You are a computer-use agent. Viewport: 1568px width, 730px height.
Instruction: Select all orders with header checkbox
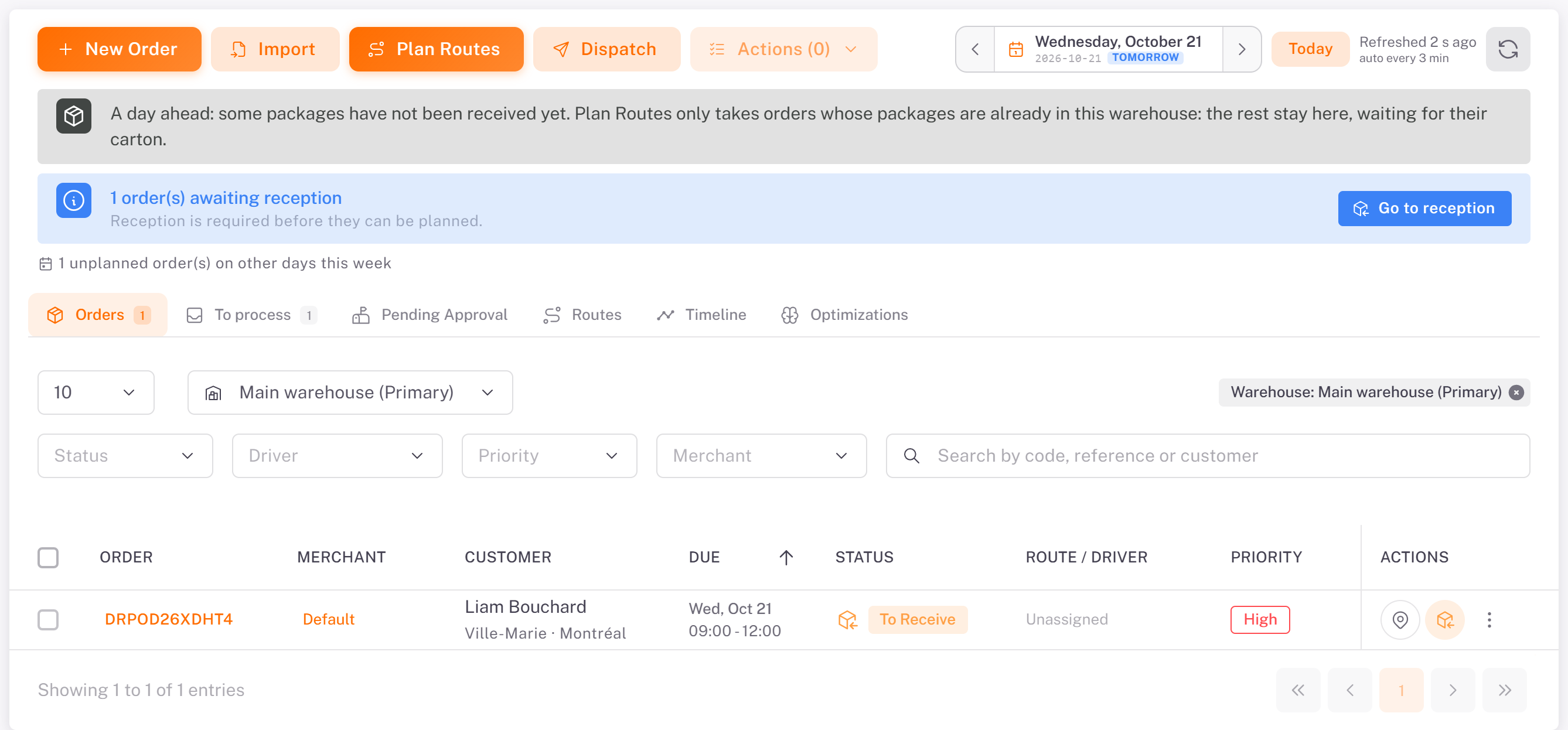tap(48, 557)
